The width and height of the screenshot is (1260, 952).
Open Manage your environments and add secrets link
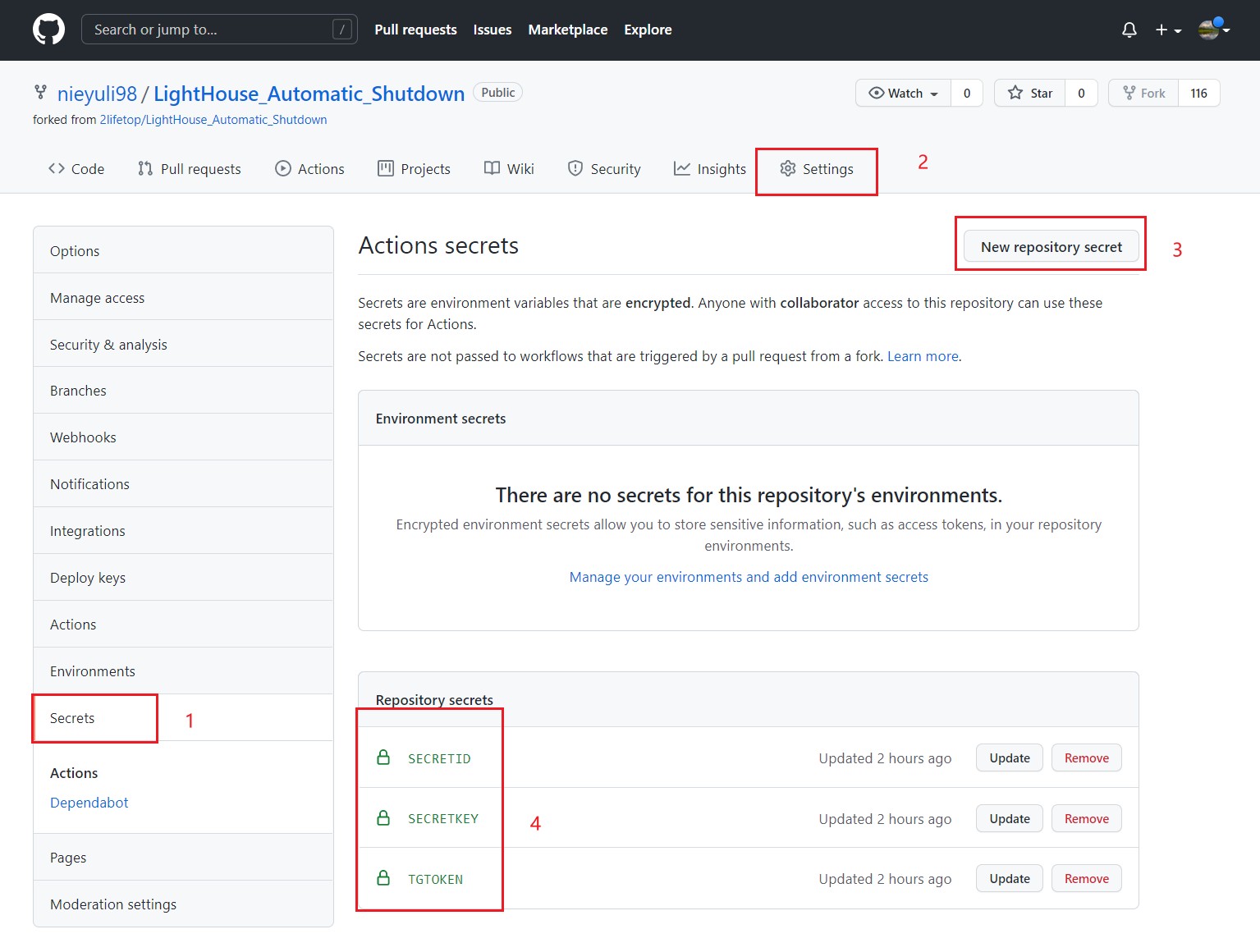(749, 577)
